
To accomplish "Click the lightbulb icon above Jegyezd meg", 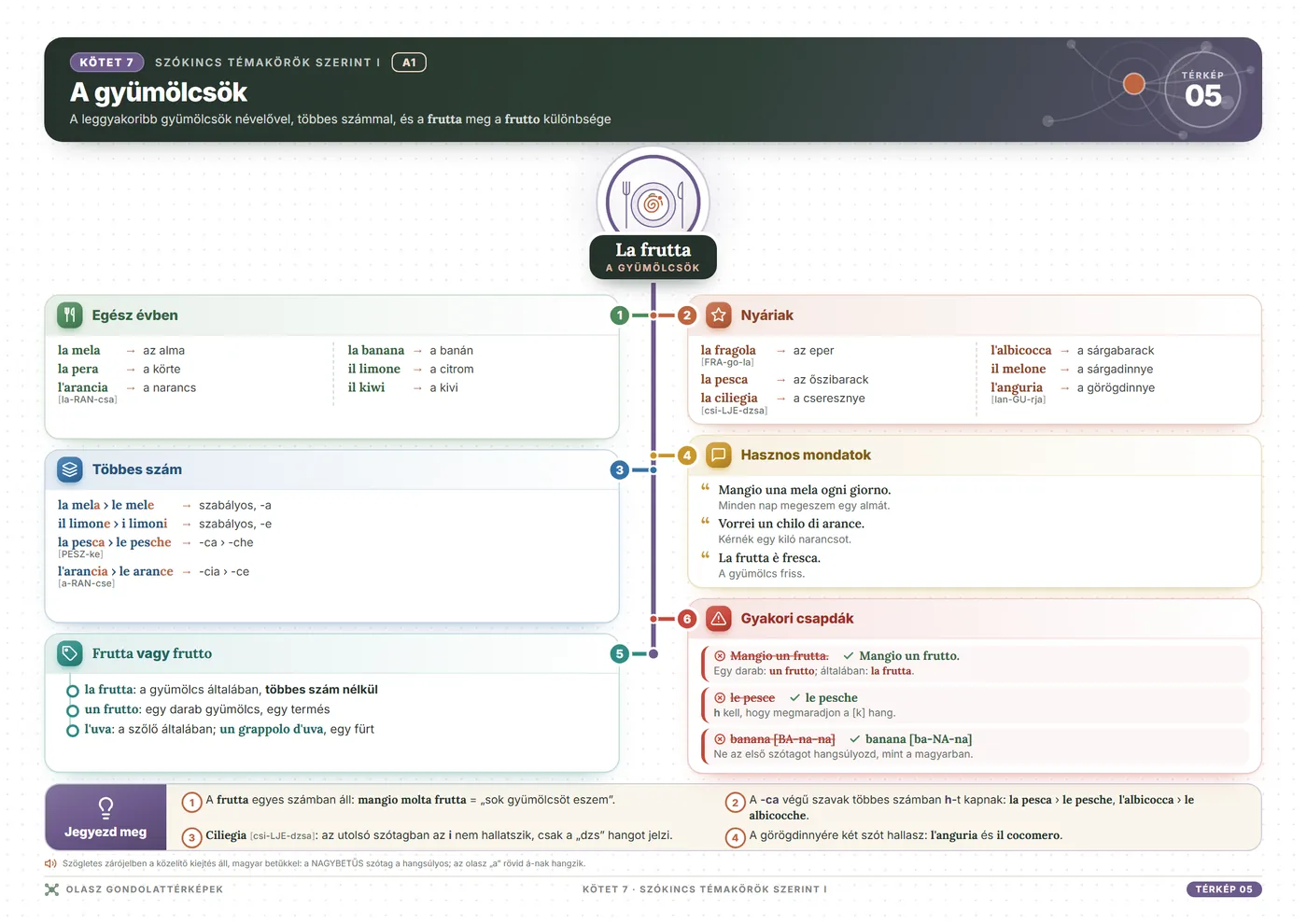I will 105,807.
